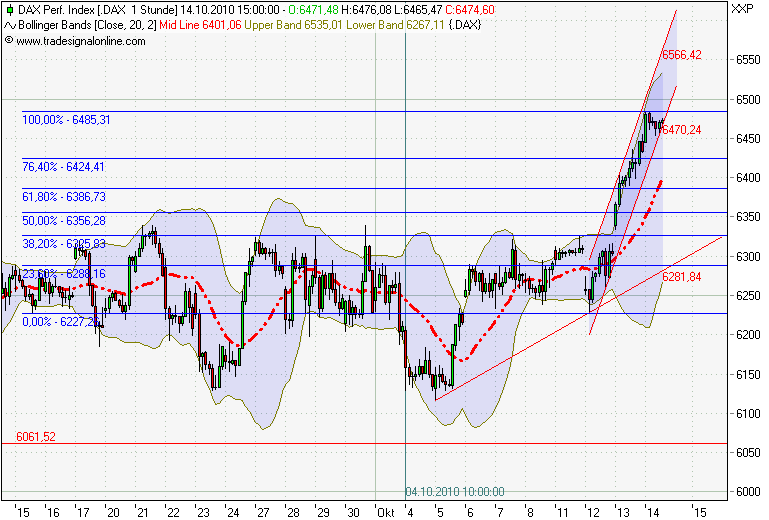
Task: Click the high value H:6476,08
Action: click(x=366, y=10)
